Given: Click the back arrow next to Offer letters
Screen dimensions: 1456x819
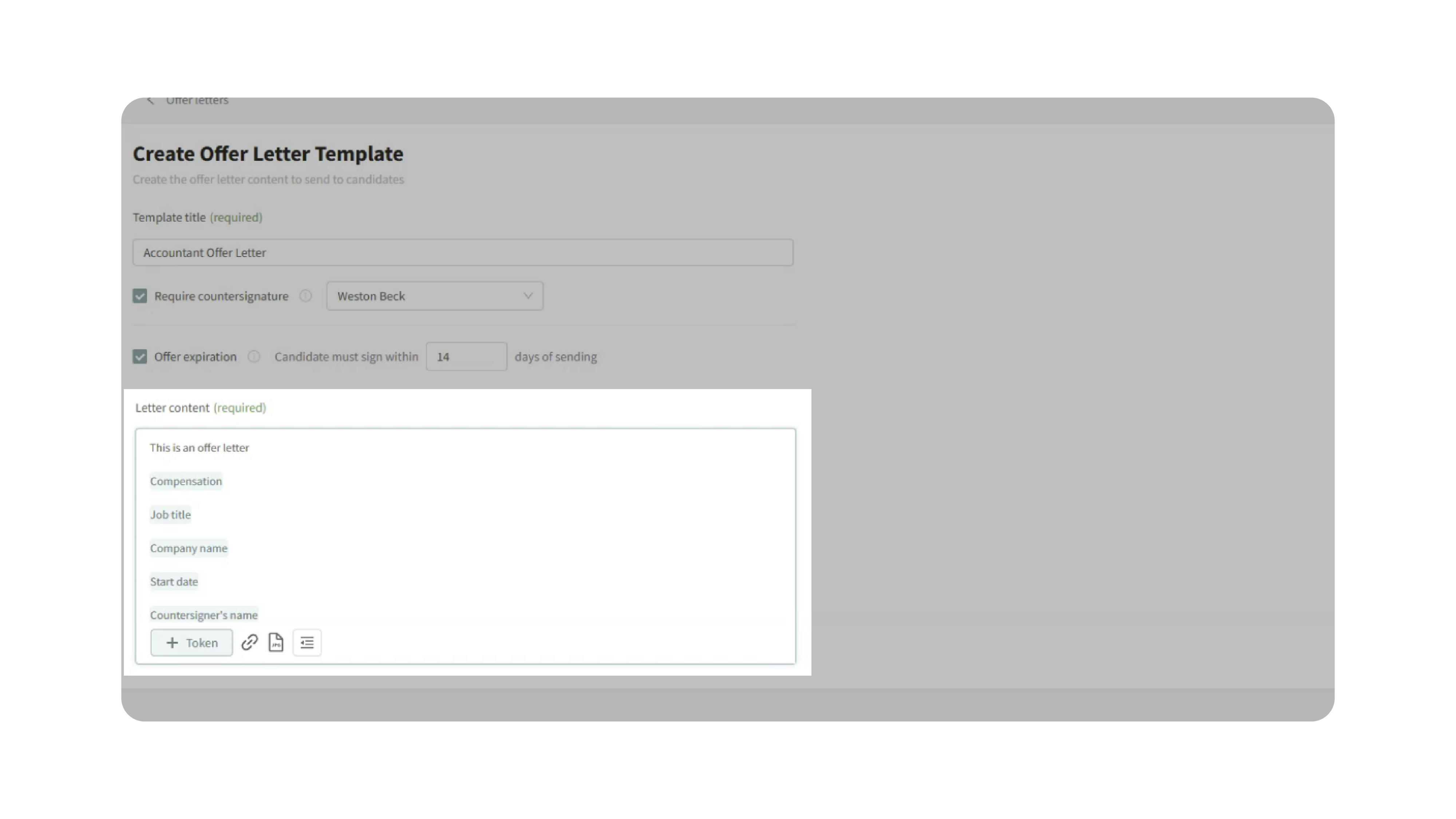Looking at the screenshot, I should tap(150, 100).
